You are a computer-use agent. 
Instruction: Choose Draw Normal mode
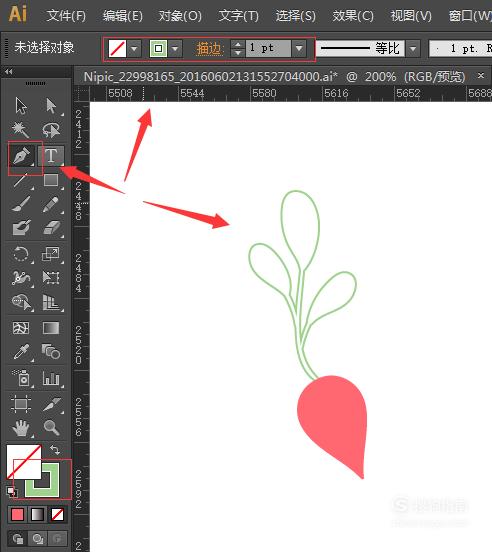click(17, 538)
